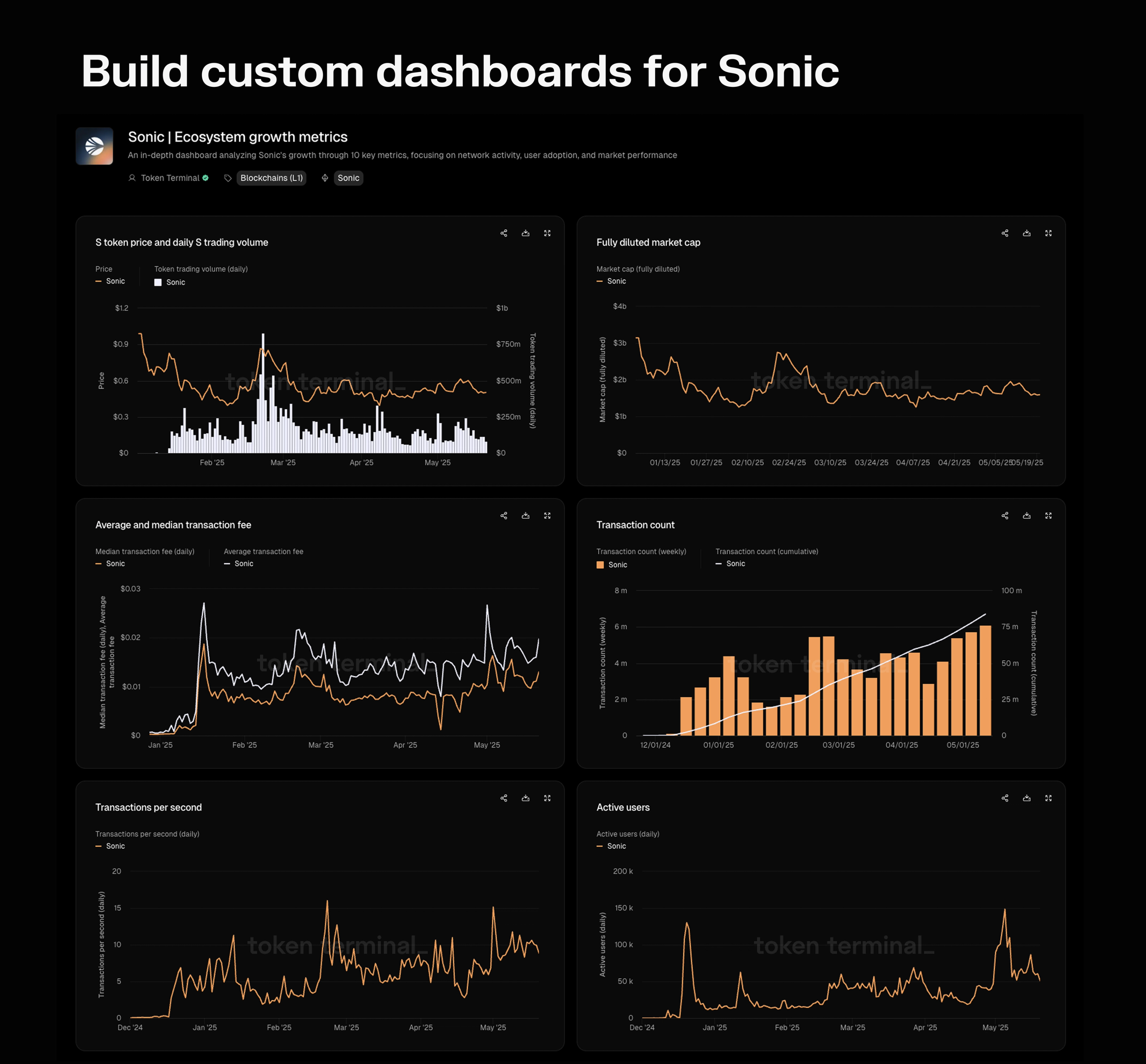The width and height of the screenshot is (1146, 1064).
Task: Expand the Active users chart fullscreen
Action: [1049, 798]
